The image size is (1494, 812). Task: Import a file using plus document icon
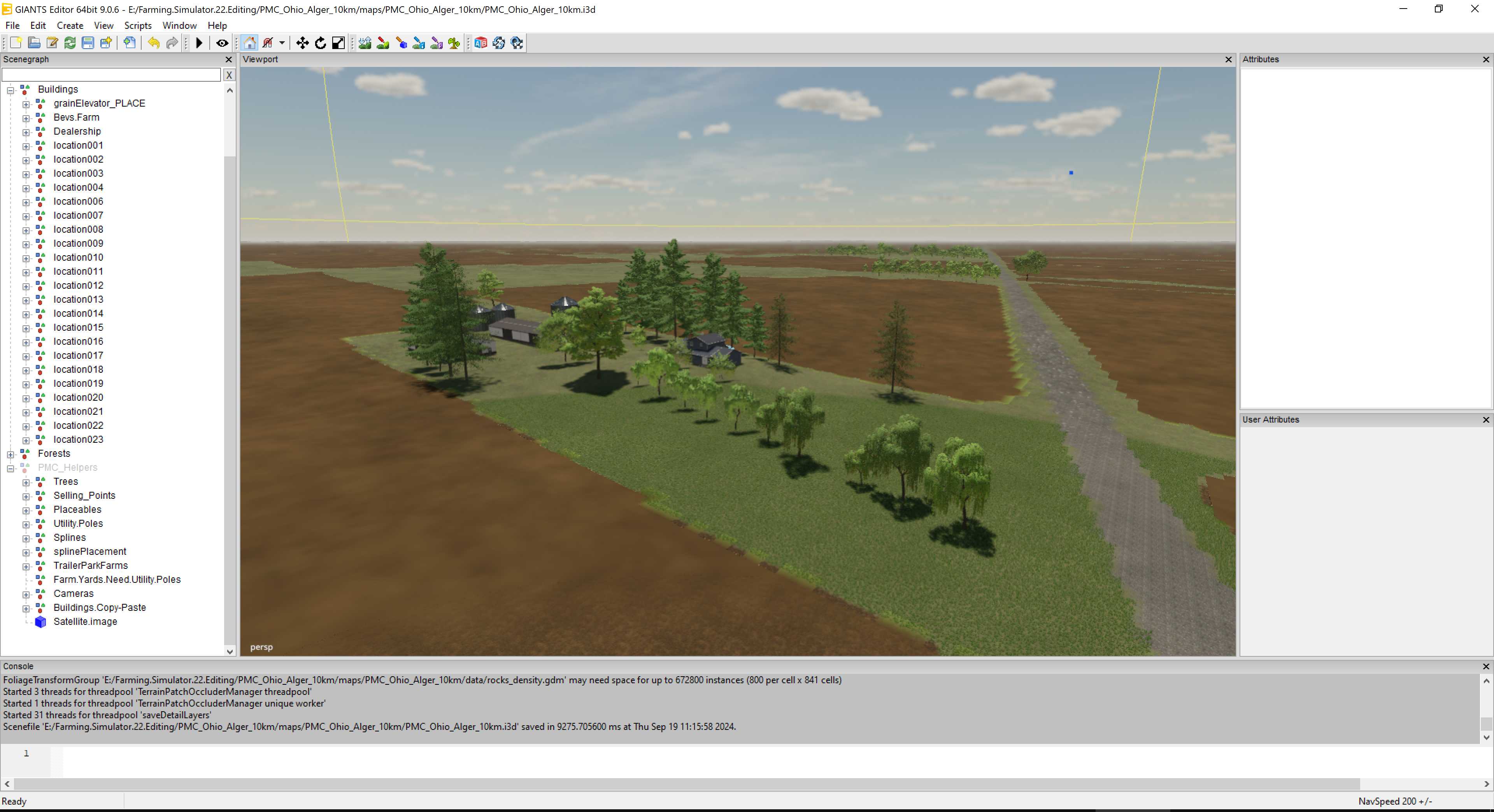pyautogui.click(x=130, y=43)
